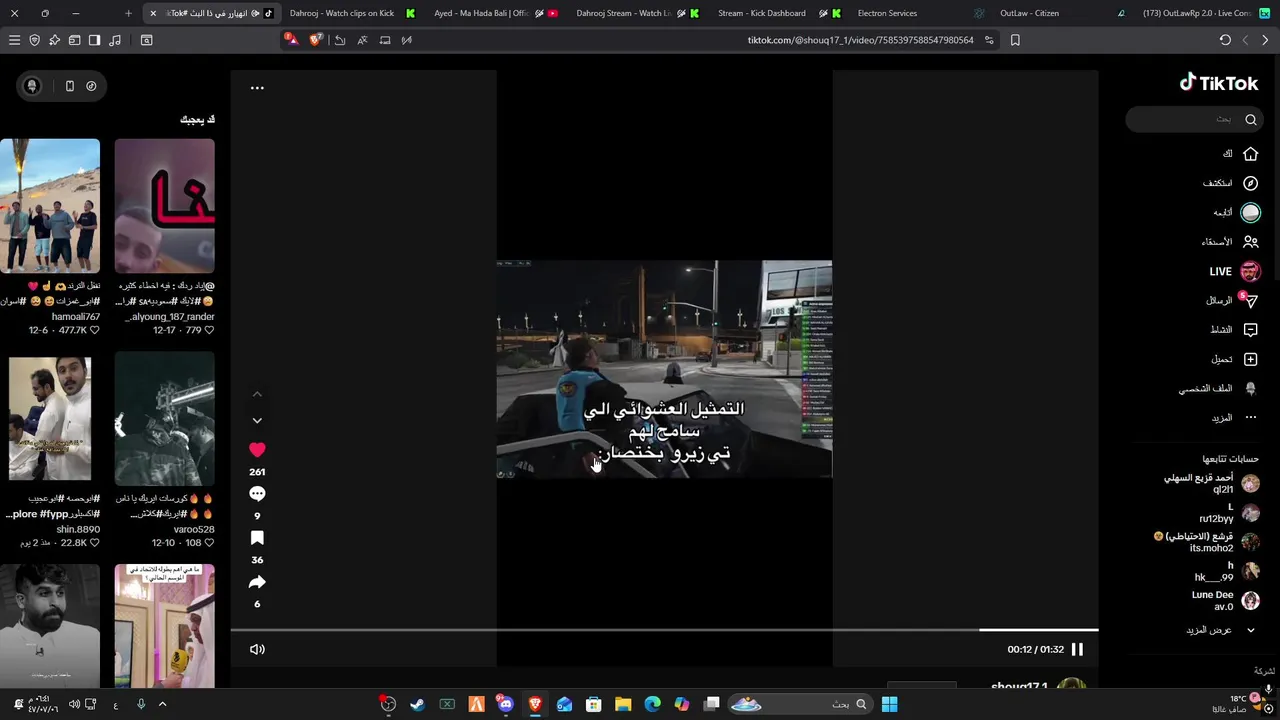
Task: Open comments via the speech bubble icon
Action: coord(257,494)
